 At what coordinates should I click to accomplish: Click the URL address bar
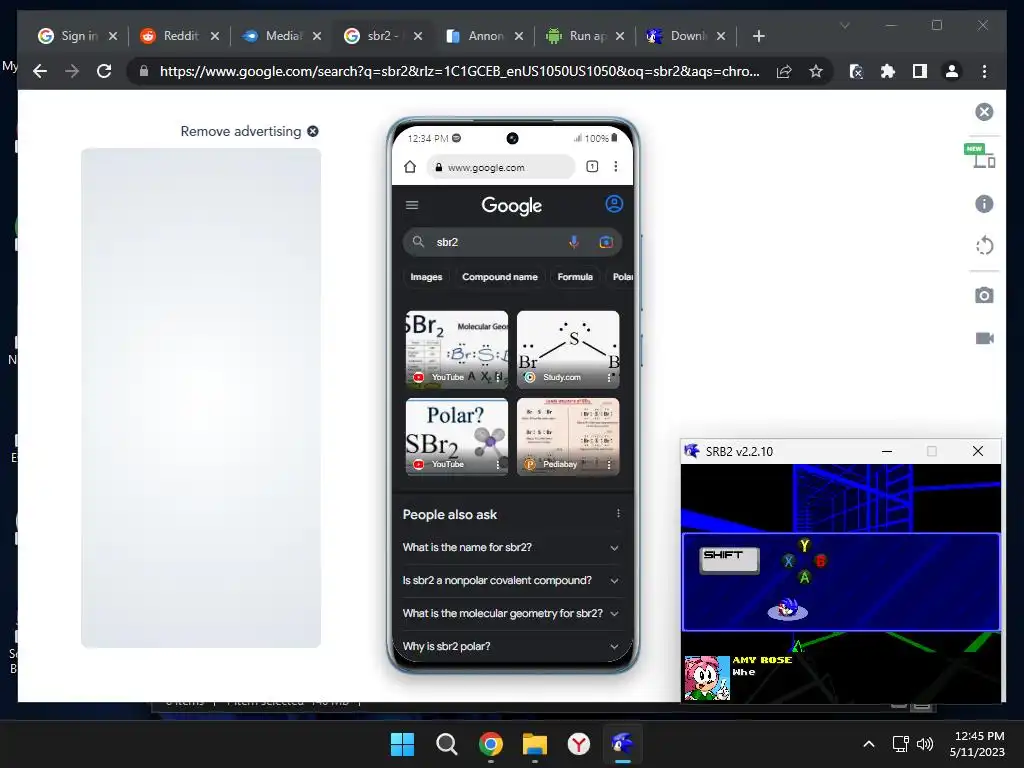click(459, 71)
